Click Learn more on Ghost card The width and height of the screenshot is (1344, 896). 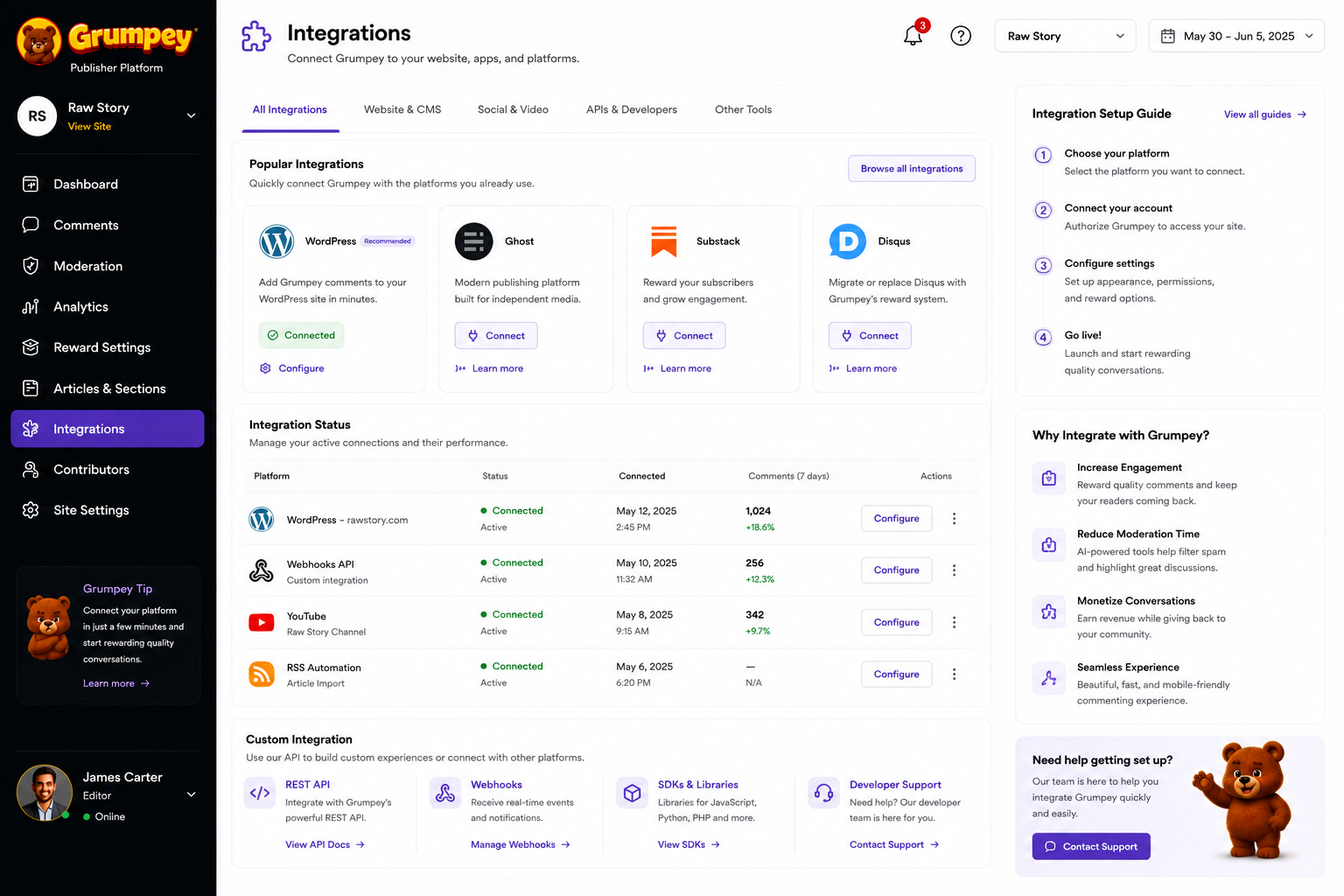click(490, 368)
